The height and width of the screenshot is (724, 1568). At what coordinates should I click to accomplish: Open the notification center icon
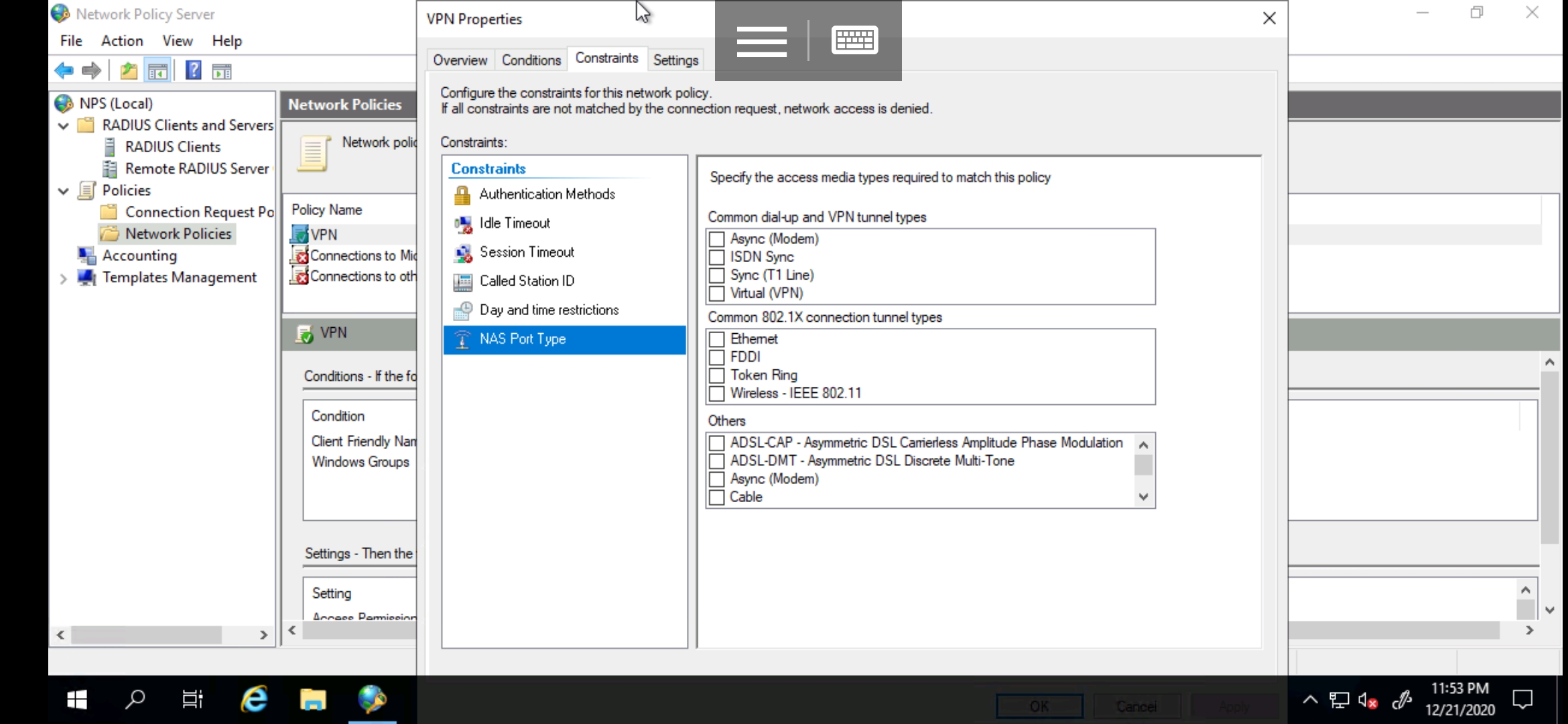(x=1523, y=700)
